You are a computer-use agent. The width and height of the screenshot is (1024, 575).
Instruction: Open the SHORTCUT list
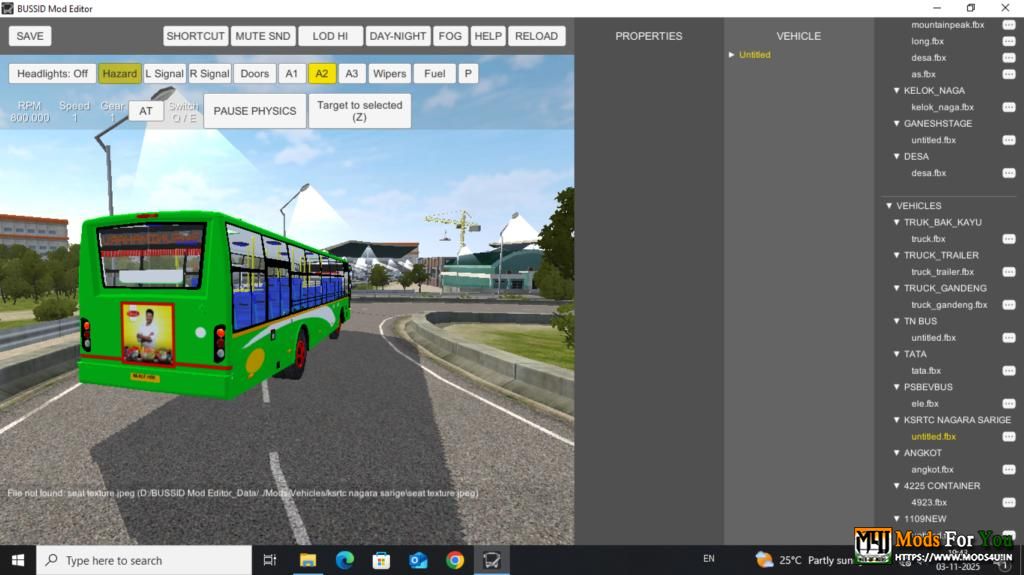tap(195, 36)
